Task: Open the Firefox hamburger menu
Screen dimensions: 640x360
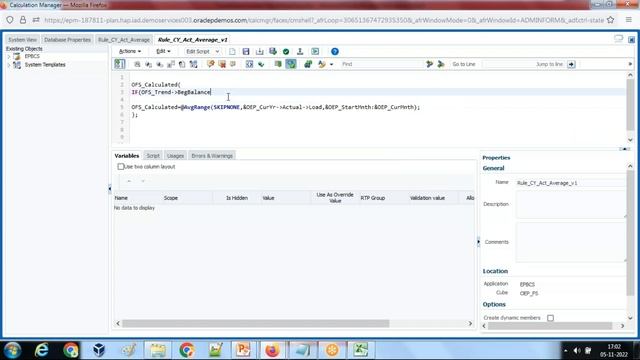Action: pos(629,20)
